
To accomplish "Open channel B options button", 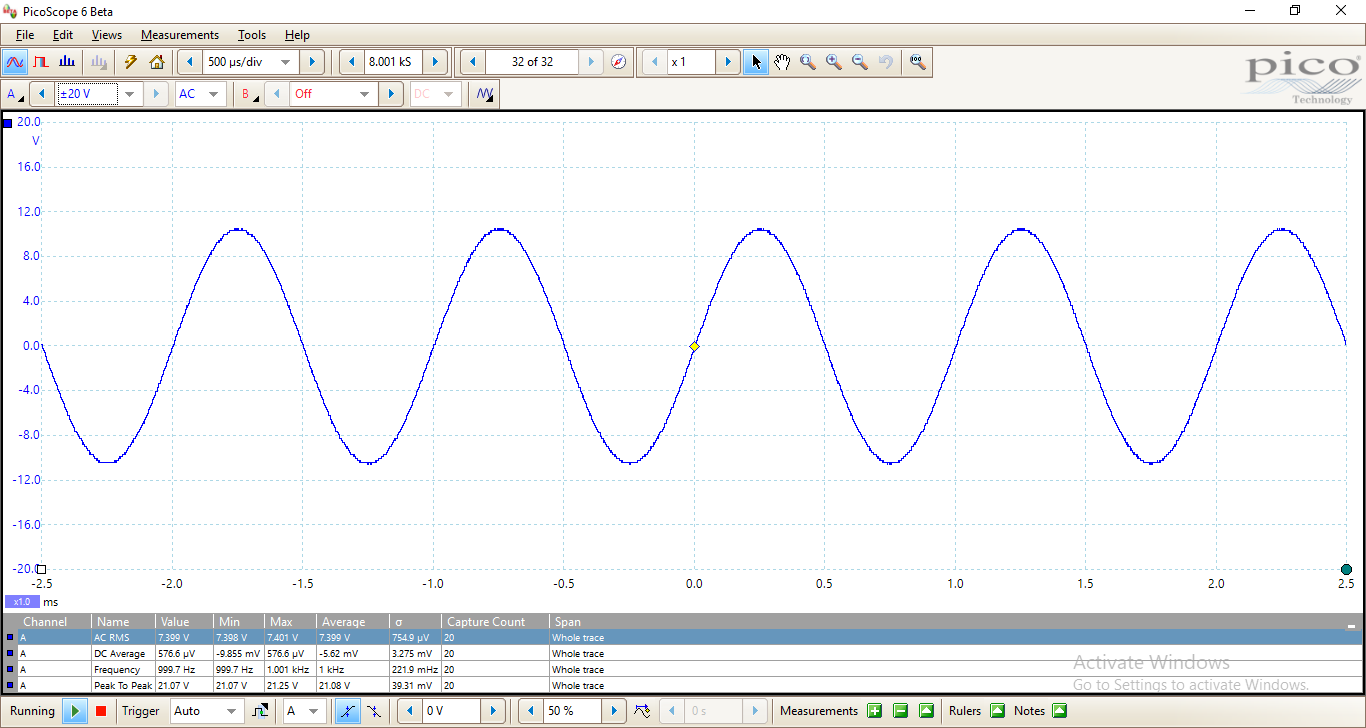I will (x=248, y=94).
